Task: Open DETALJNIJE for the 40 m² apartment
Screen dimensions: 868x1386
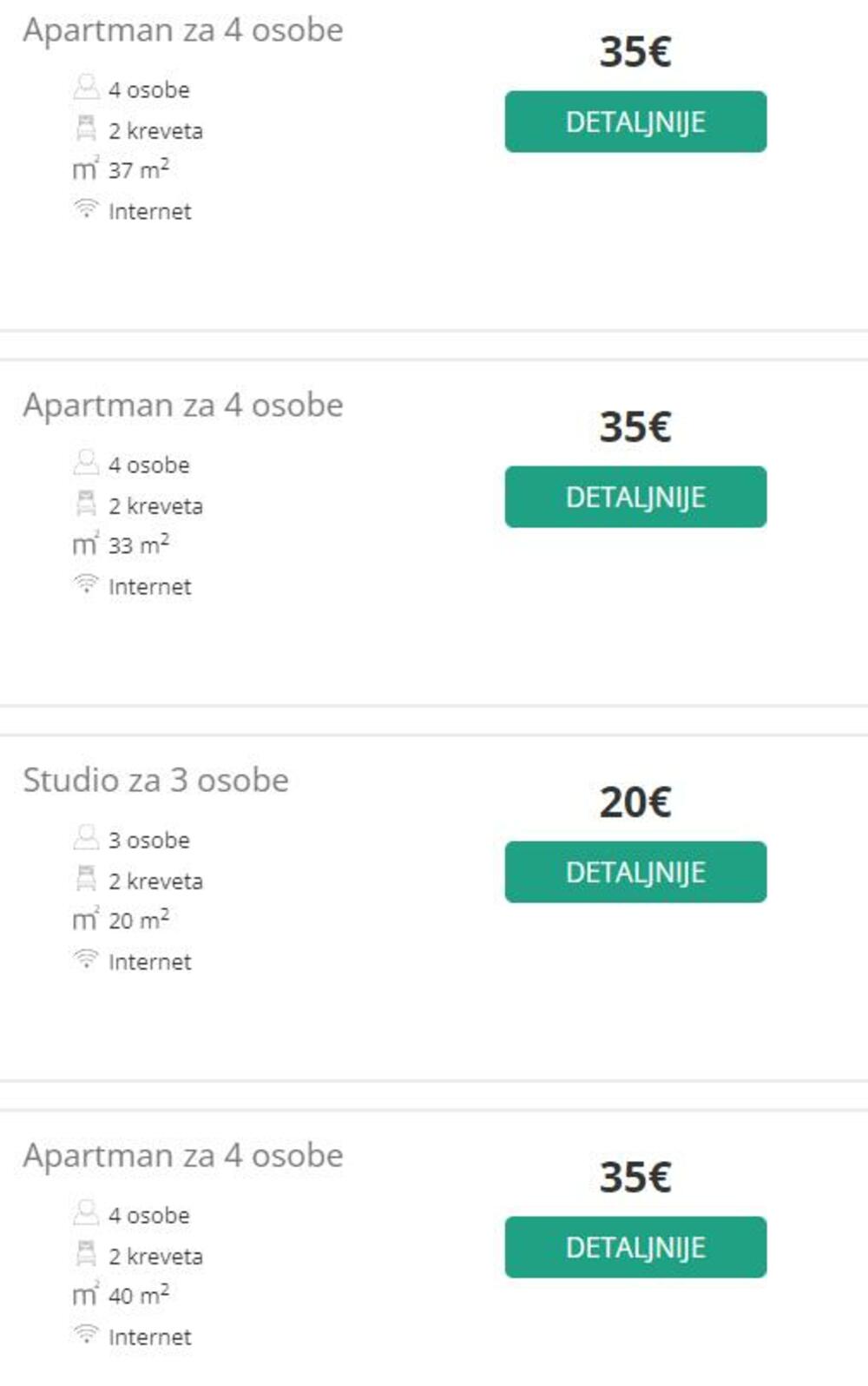Action: pos(635,1247)
